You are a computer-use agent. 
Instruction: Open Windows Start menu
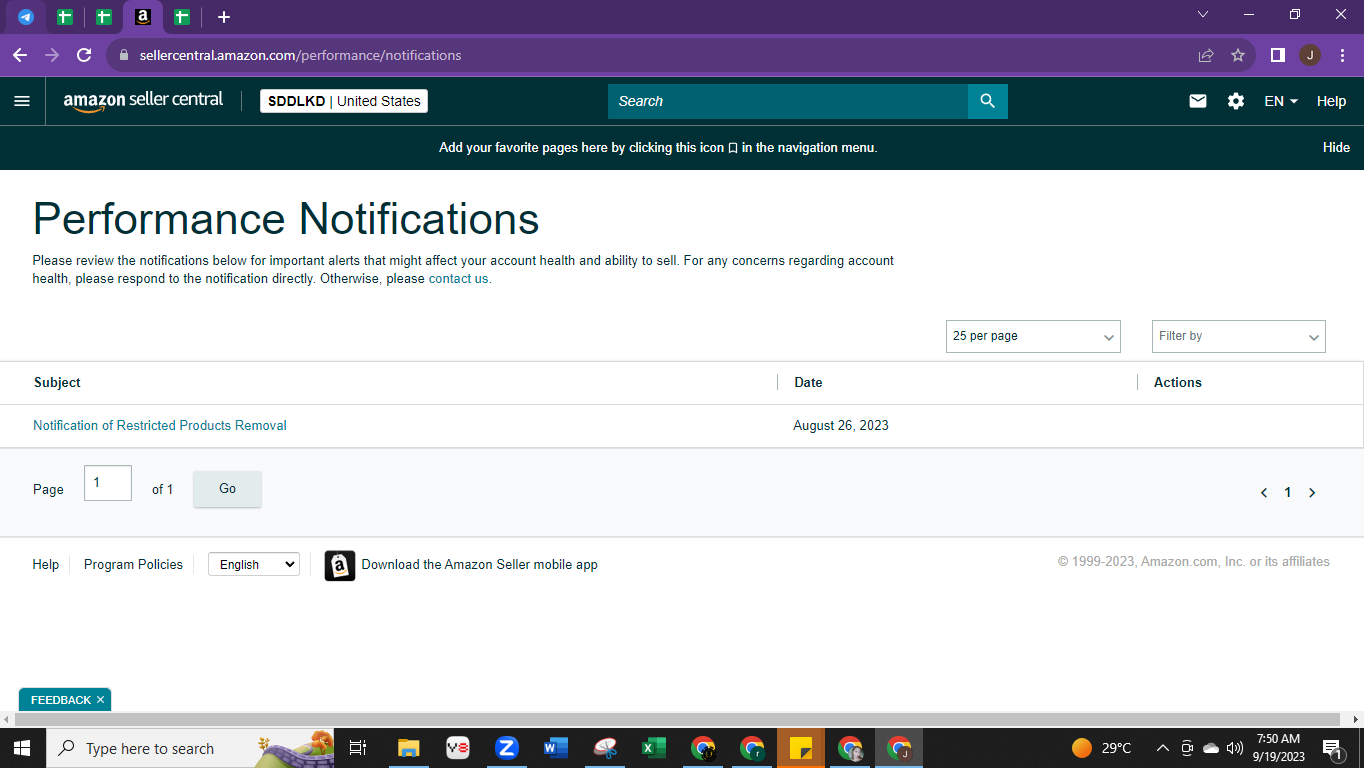(x=21, y=748)
